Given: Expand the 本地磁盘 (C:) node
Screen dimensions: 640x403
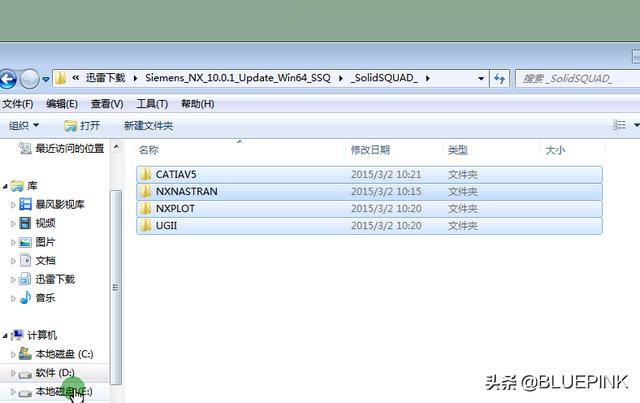Looking at the screenshot, I should 13,354.
